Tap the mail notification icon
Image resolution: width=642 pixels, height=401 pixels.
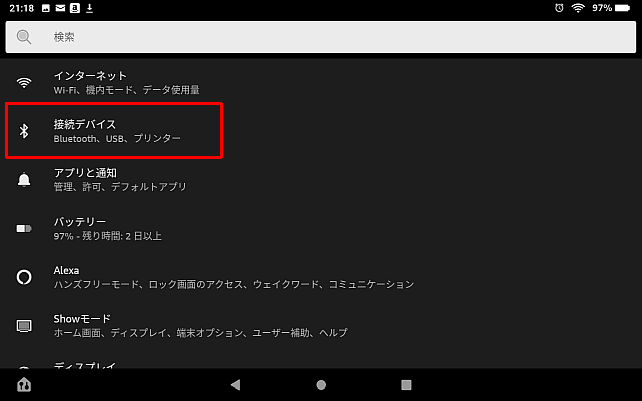(x=60, y=8)
